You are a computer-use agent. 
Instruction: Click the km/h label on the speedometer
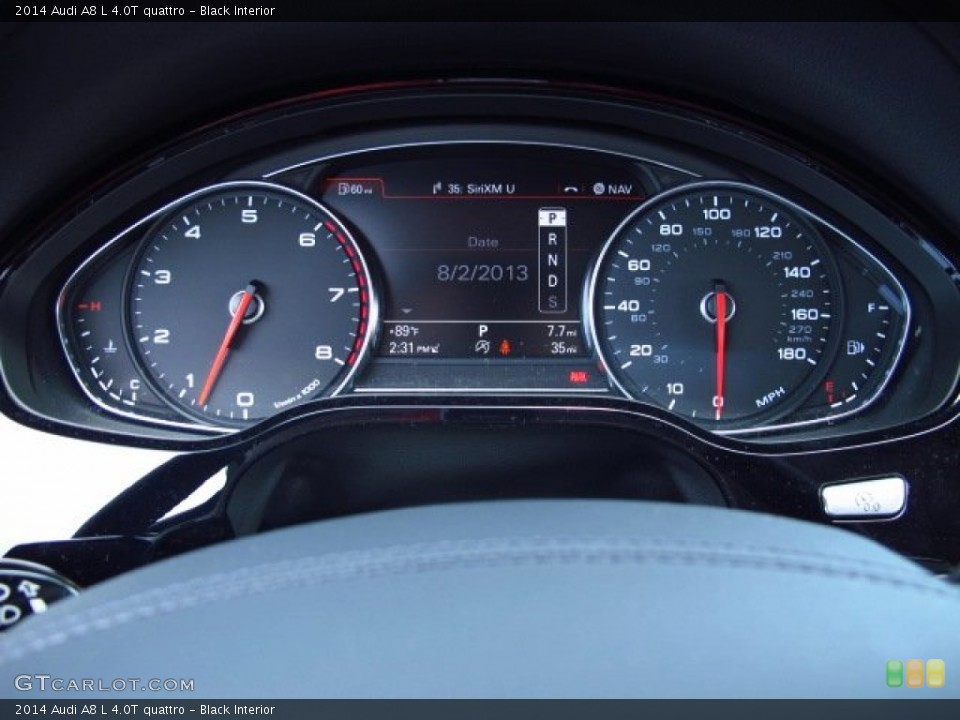click(x=799, y=339)
